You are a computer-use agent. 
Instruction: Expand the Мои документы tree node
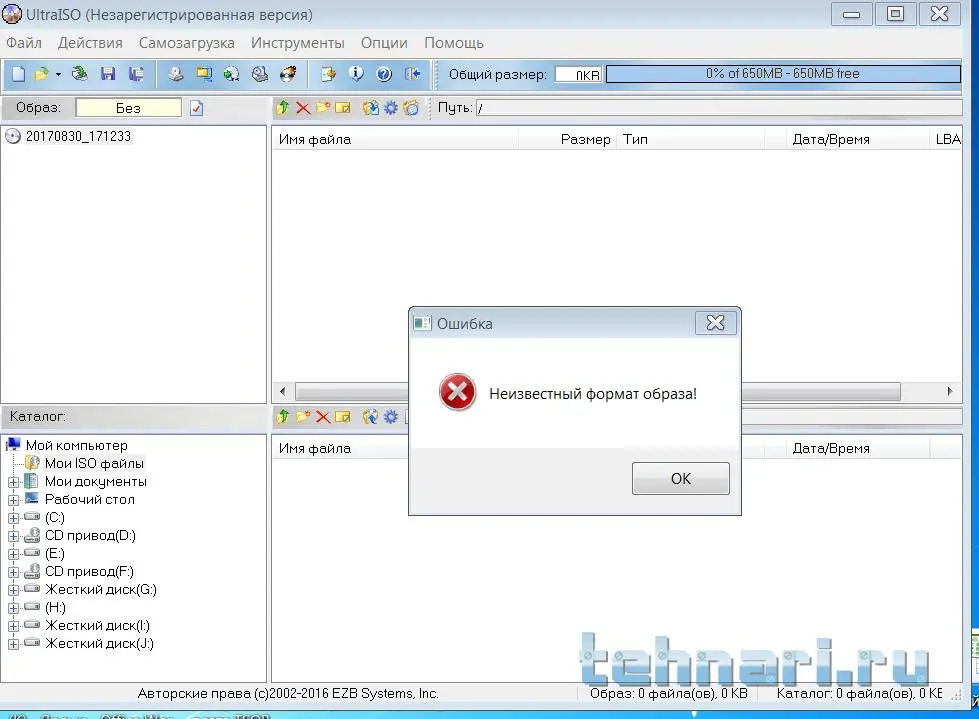coord(13,482)
